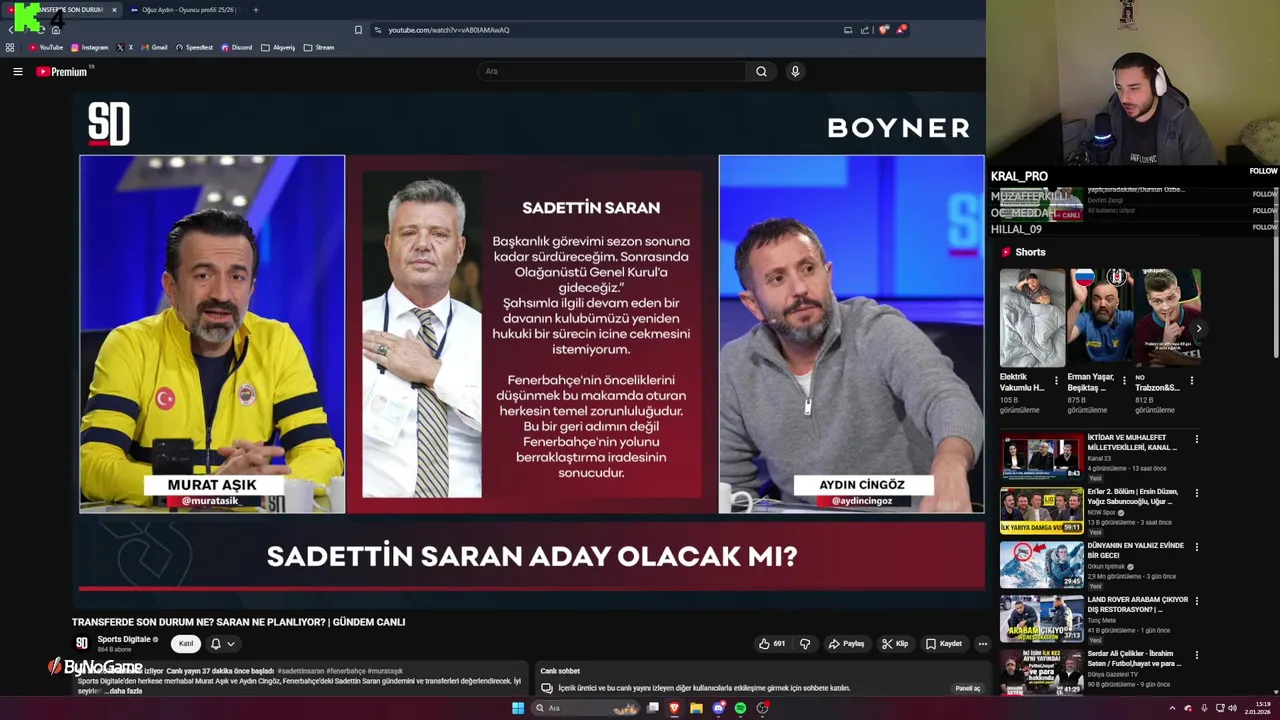This screenshot has height=720, width=1280.
Task: Open the Speedtest bookmark
Action: pyautogui.click(x=194, y=47)
